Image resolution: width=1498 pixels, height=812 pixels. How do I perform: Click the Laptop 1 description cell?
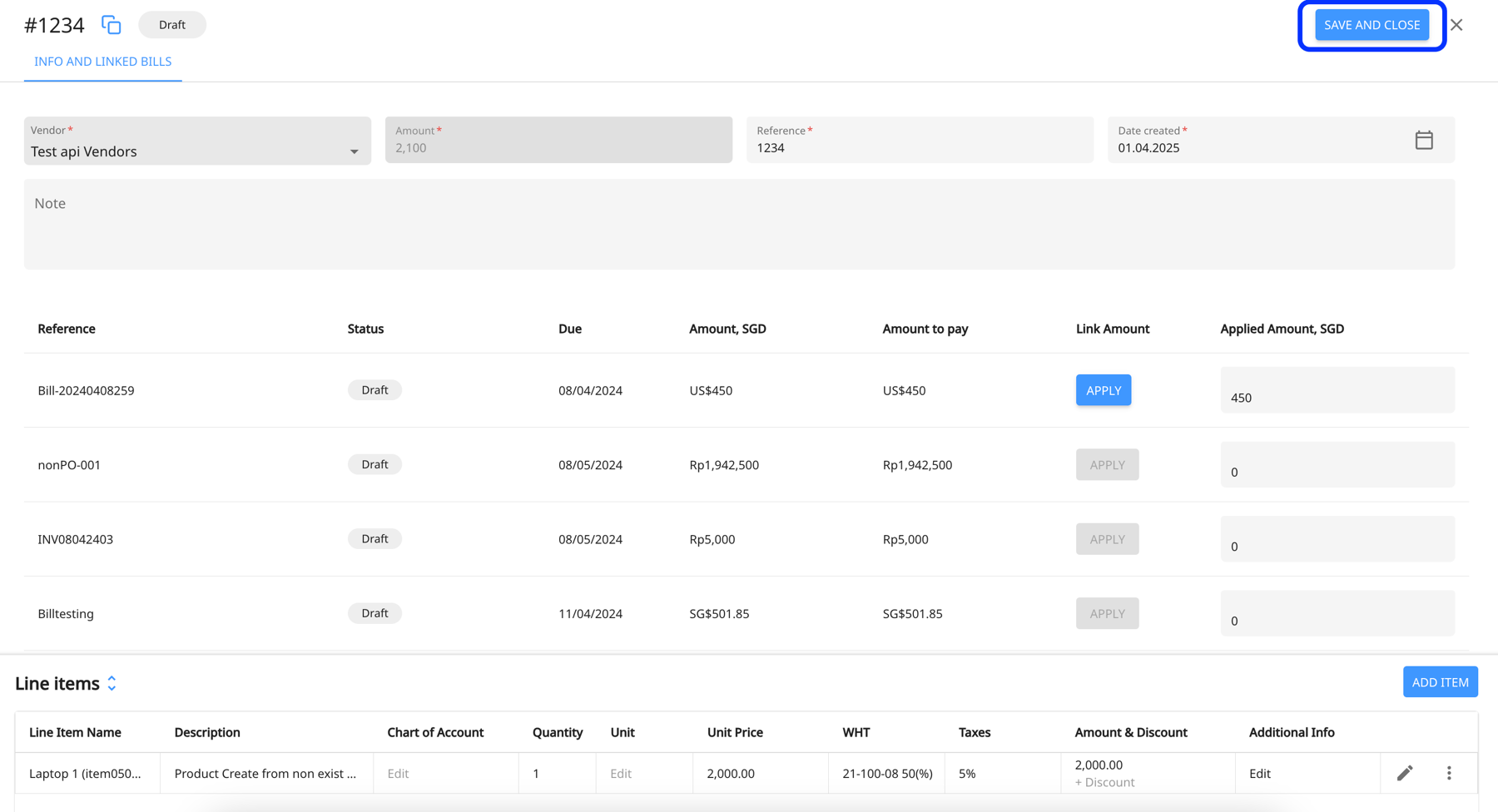coord(265,774)
